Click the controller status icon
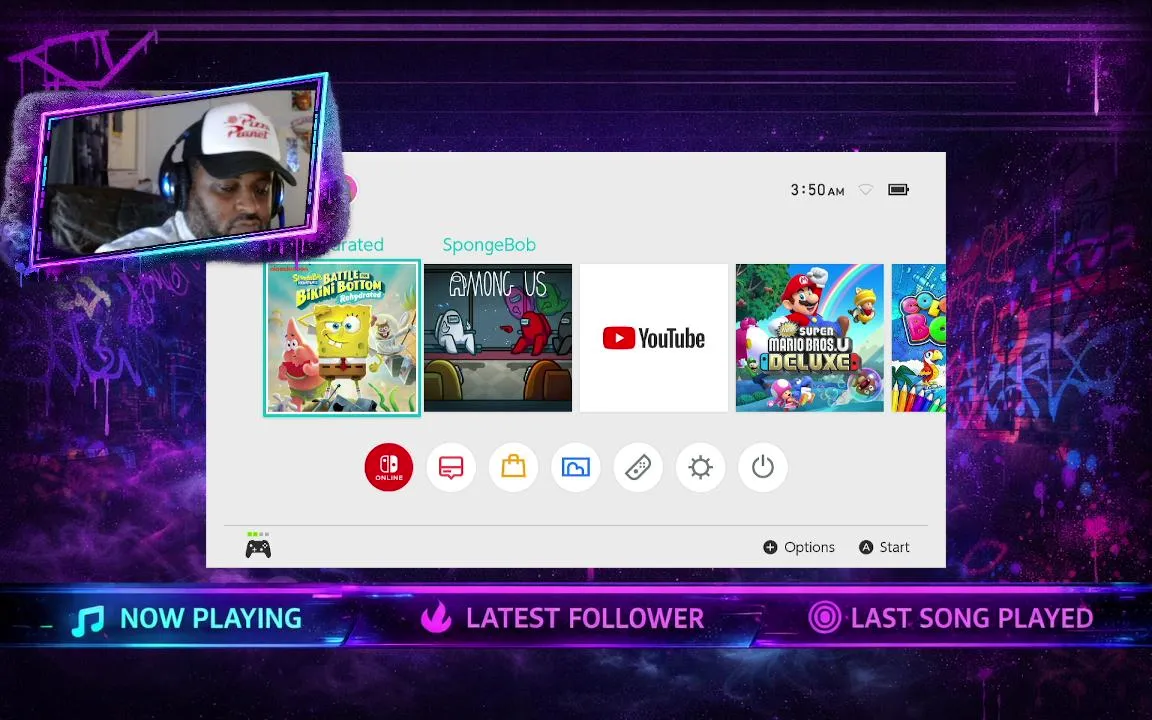The width and height of the screenshot is (1152, 720). tap(258, 548)
